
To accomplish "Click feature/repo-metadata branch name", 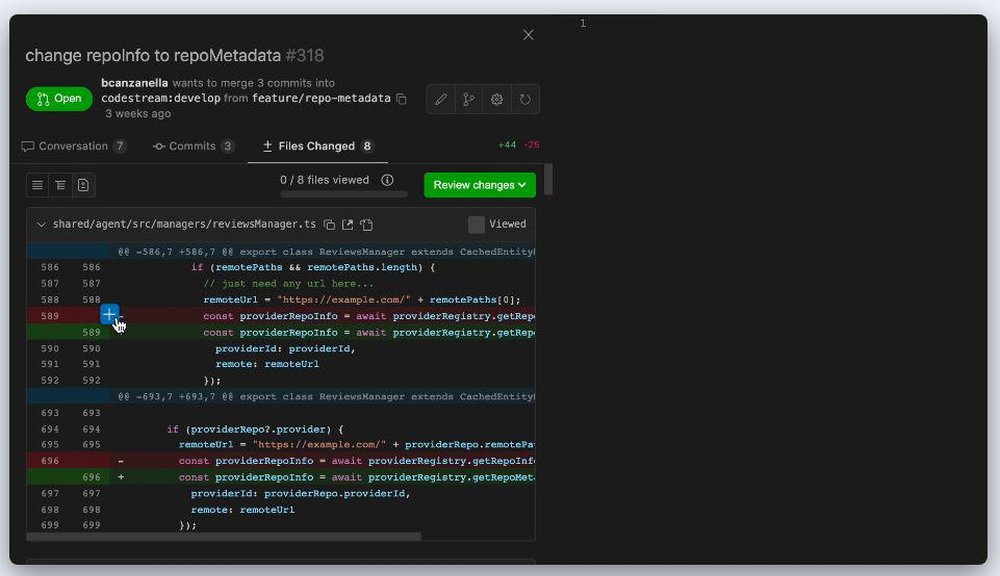I will tap(321, 98).
